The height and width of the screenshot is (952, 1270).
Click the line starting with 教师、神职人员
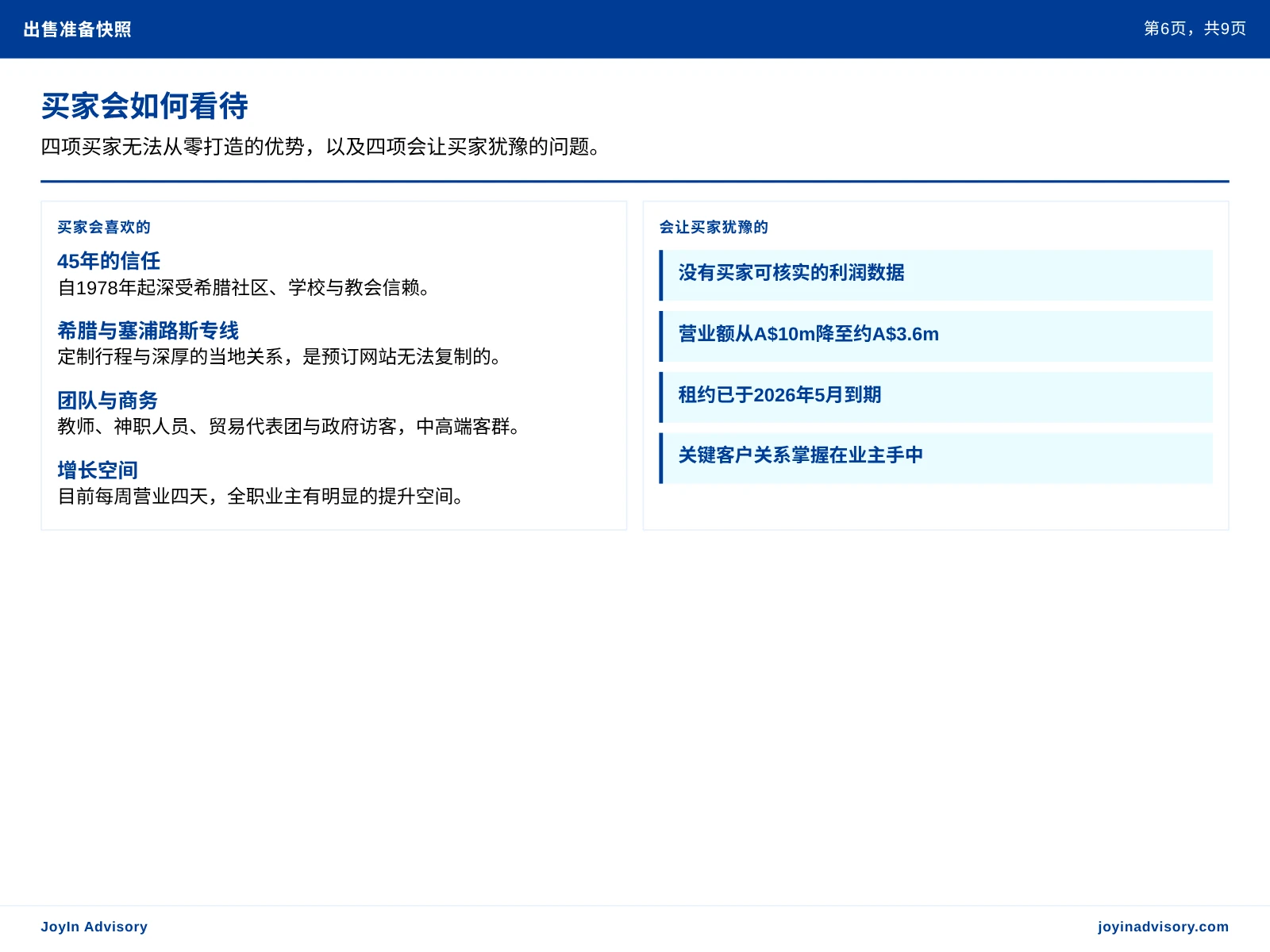[x=289, y=427]
